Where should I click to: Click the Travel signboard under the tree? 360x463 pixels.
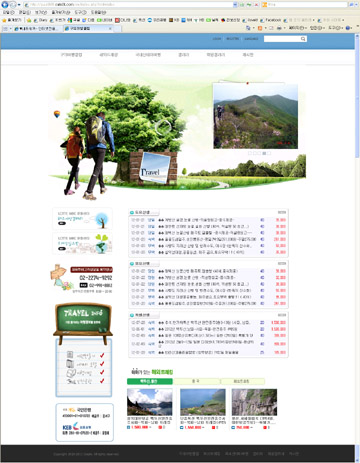(154, 167)
